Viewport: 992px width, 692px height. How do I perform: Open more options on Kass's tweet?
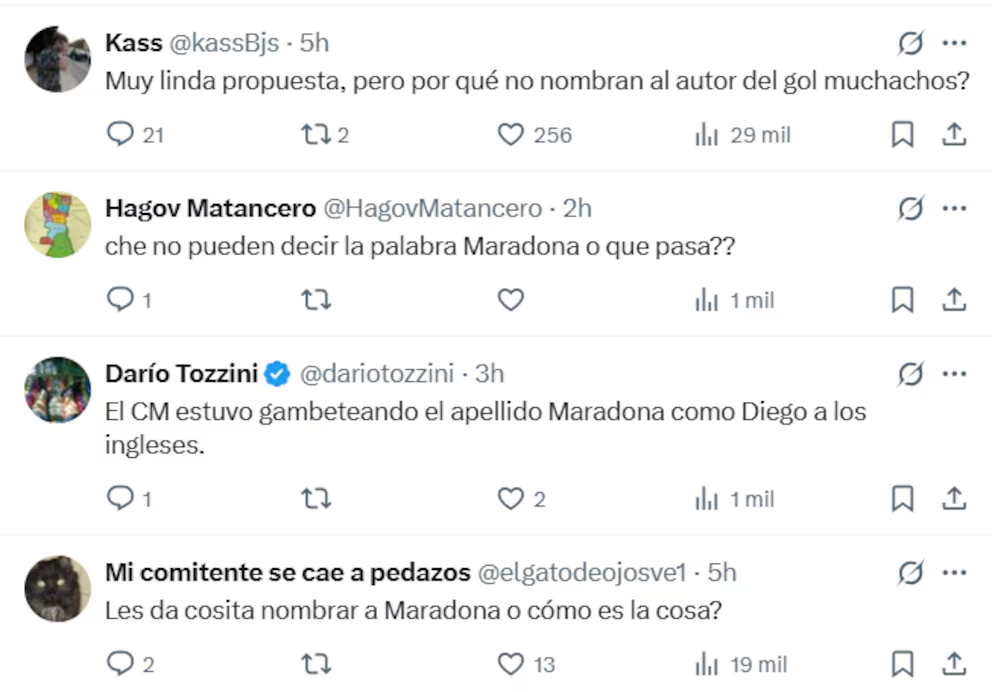(954, 43)
